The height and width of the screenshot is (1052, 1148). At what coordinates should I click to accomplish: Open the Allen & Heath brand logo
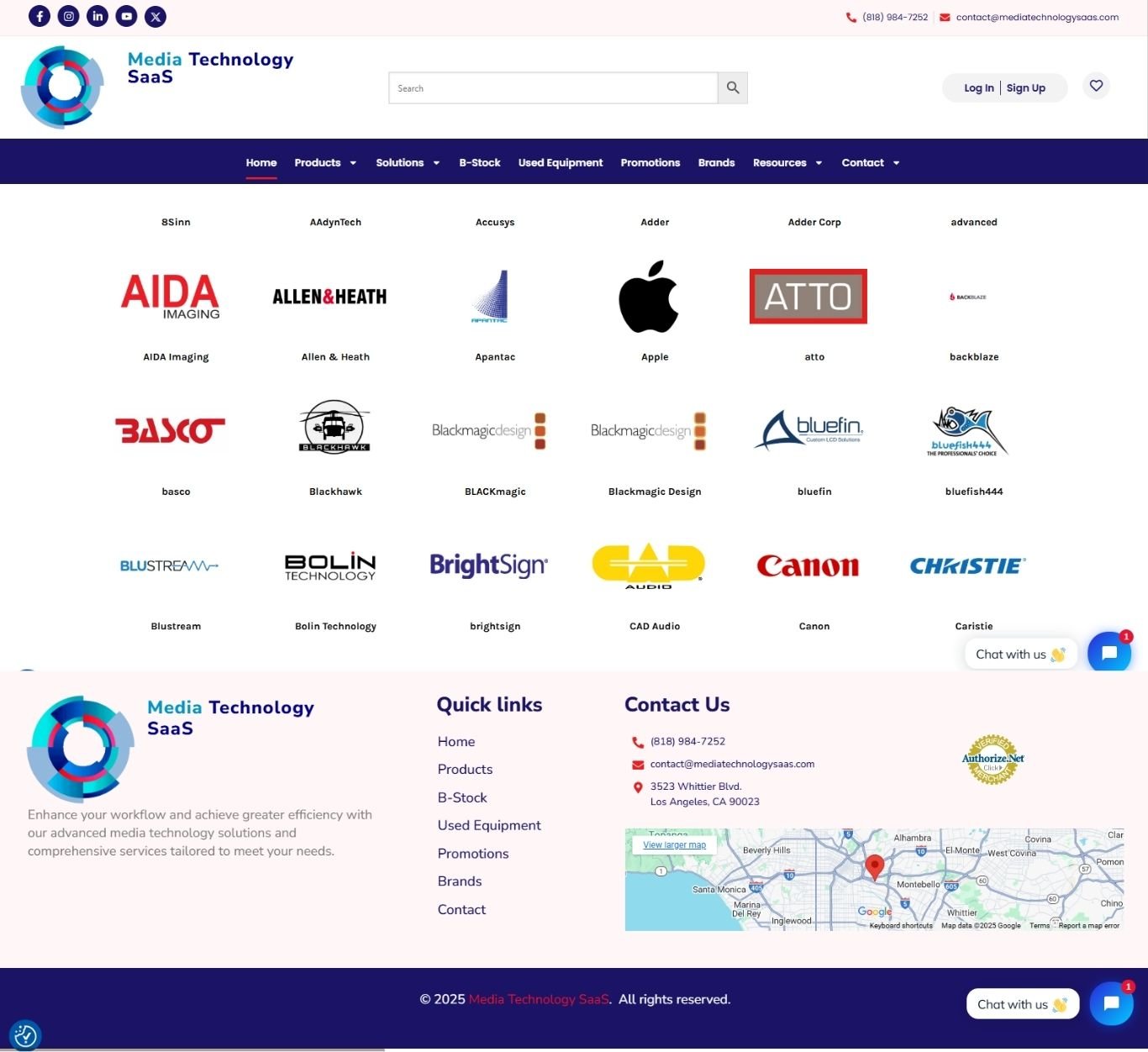329,297
